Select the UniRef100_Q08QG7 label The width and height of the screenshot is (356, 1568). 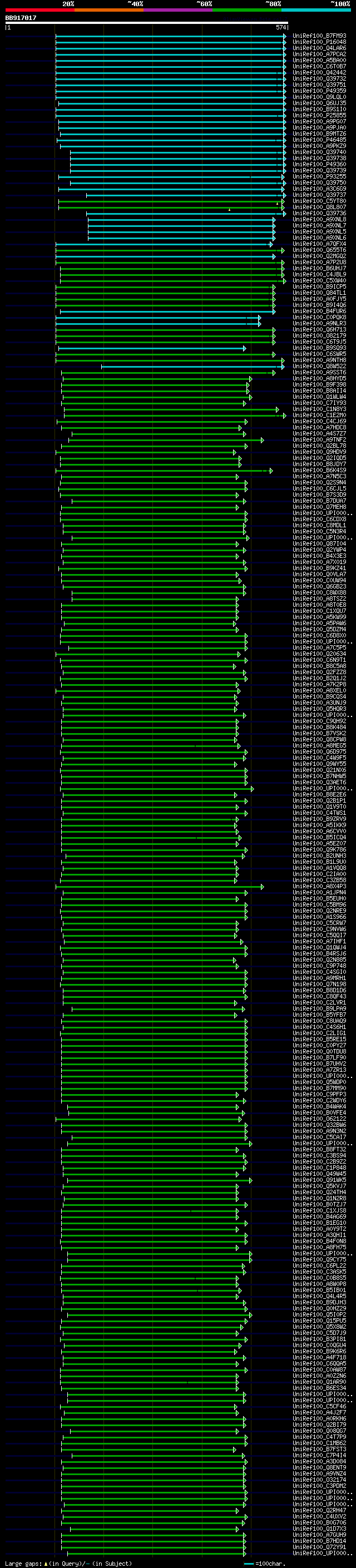click(x=319, y=1431)
